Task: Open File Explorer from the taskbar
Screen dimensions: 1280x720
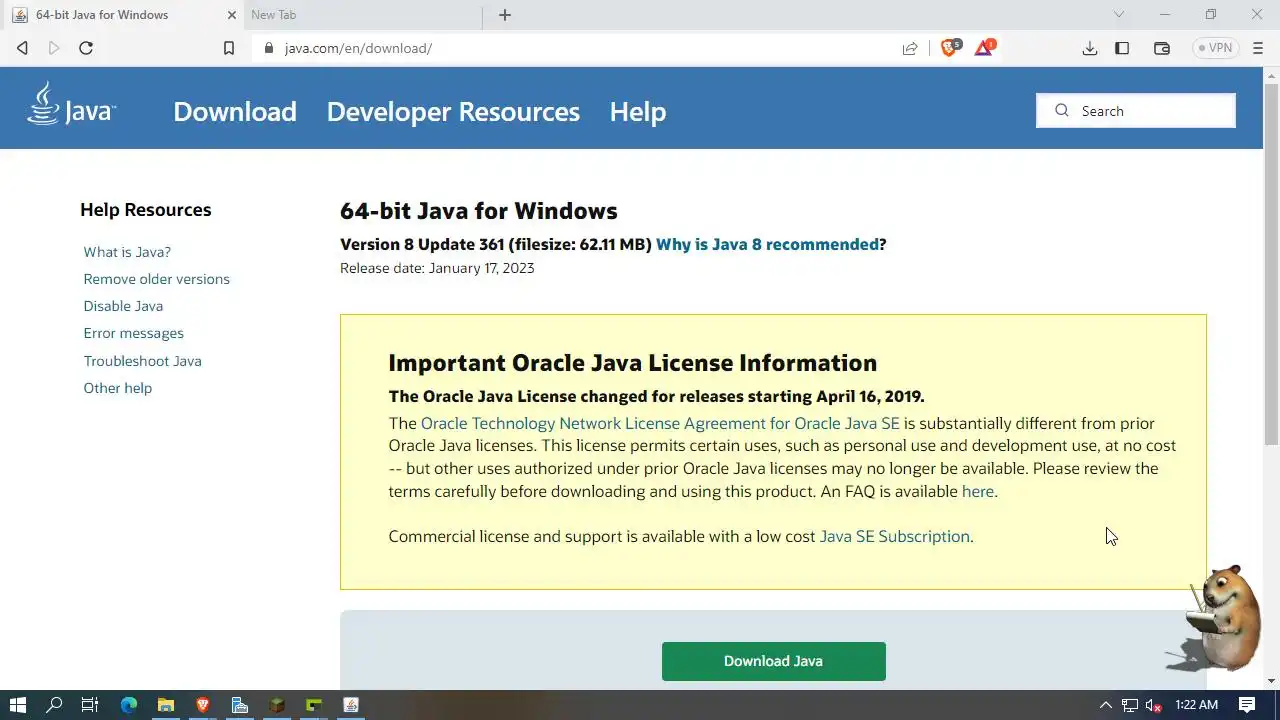Action: pos(165,705)
